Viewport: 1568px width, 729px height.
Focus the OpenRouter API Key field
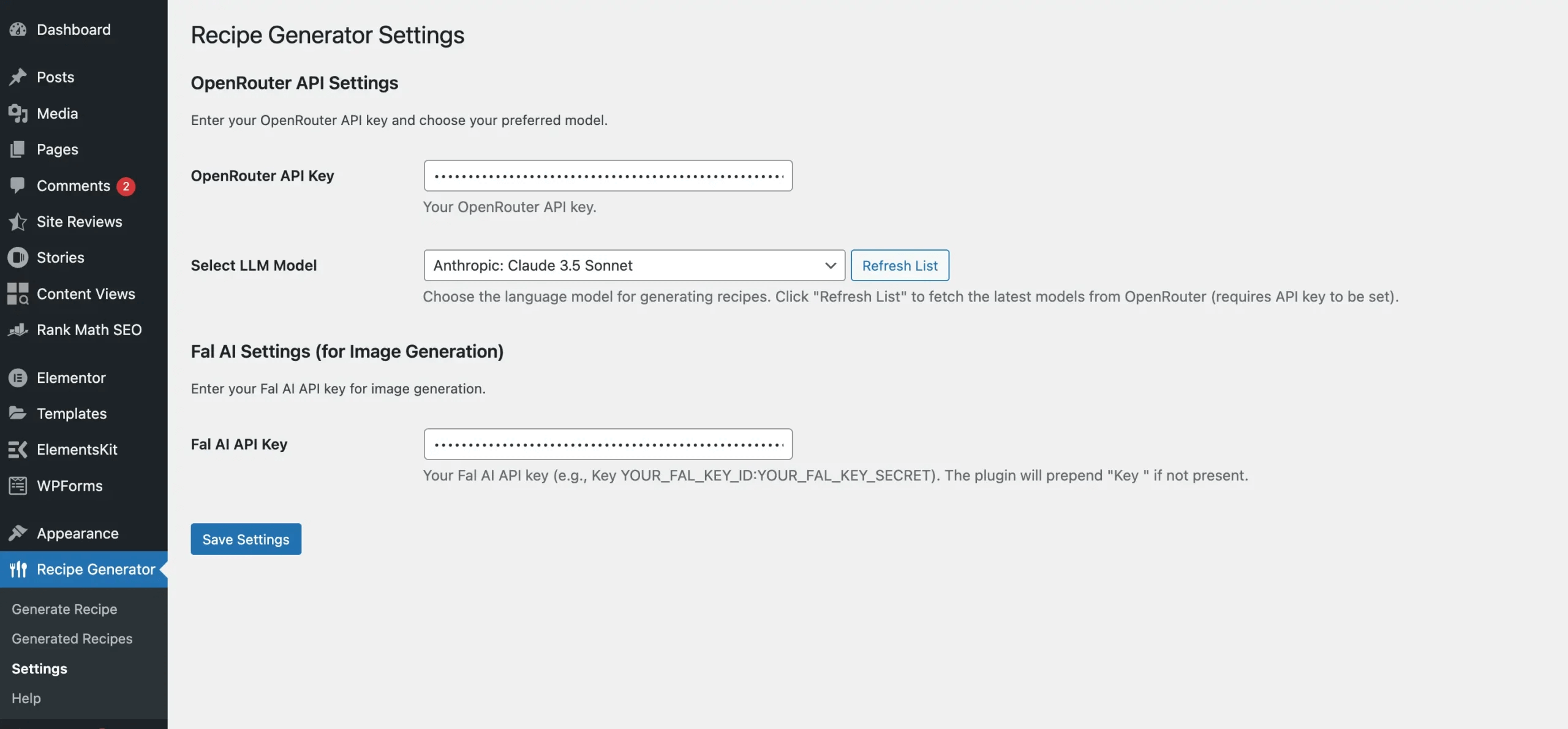[x=608, y=176]
